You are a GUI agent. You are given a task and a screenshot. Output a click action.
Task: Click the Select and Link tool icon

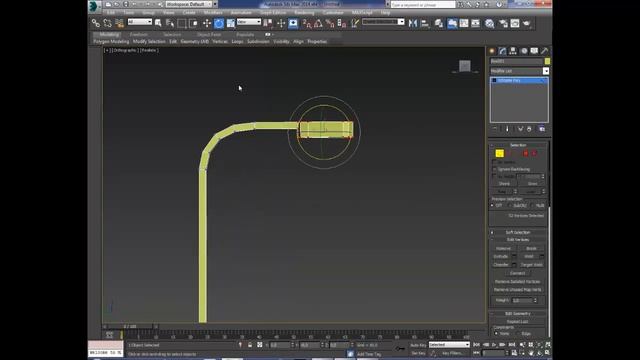coord(96,23)
